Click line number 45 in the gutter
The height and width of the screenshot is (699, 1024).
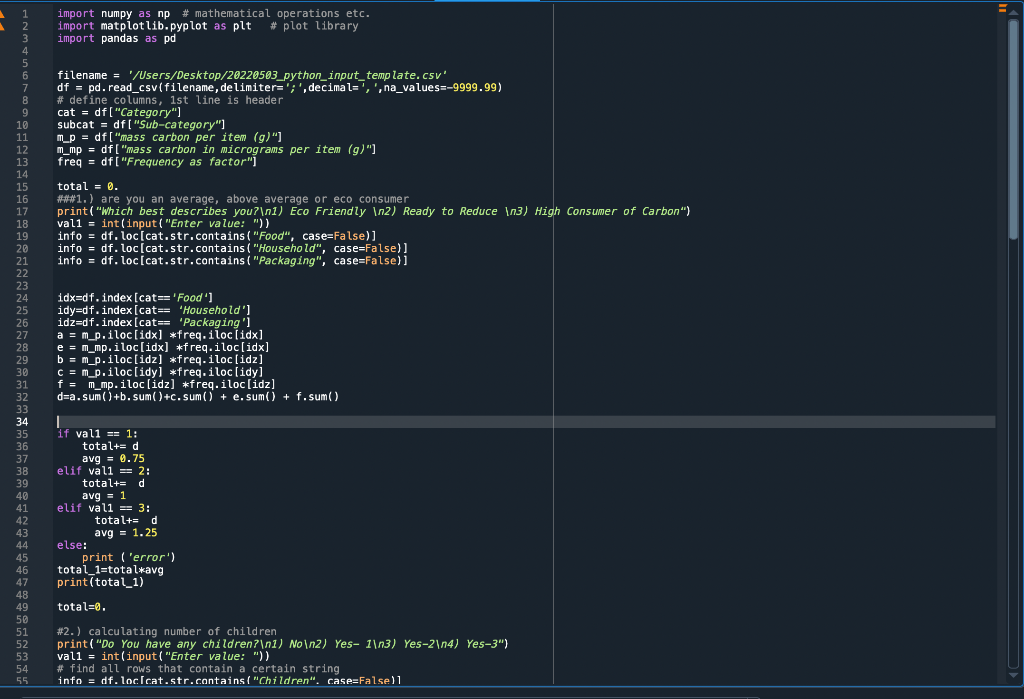click(x=22, y=558)
